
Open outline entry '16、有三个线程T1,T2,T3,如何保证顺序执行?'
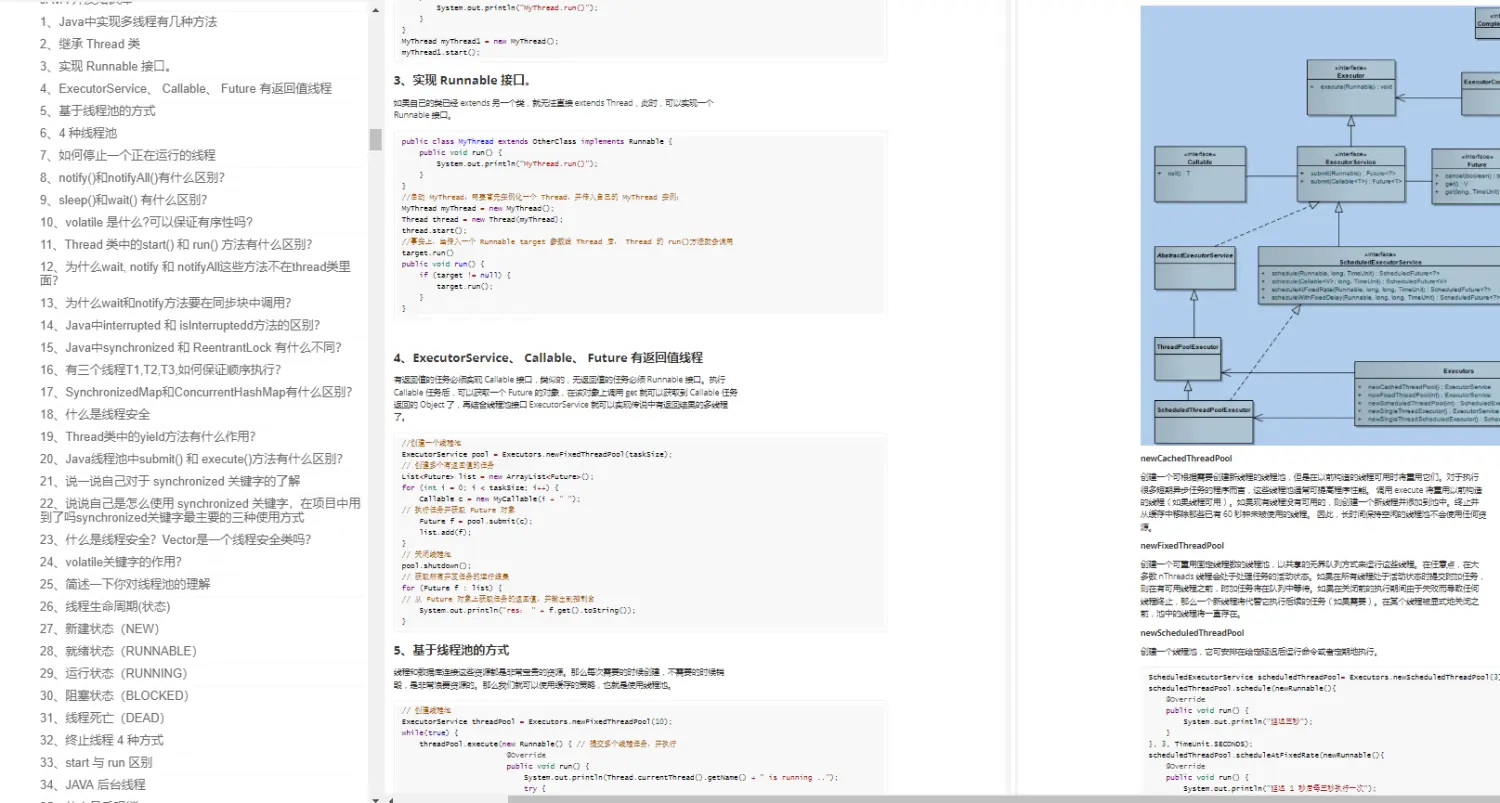(x=162, y=370)
